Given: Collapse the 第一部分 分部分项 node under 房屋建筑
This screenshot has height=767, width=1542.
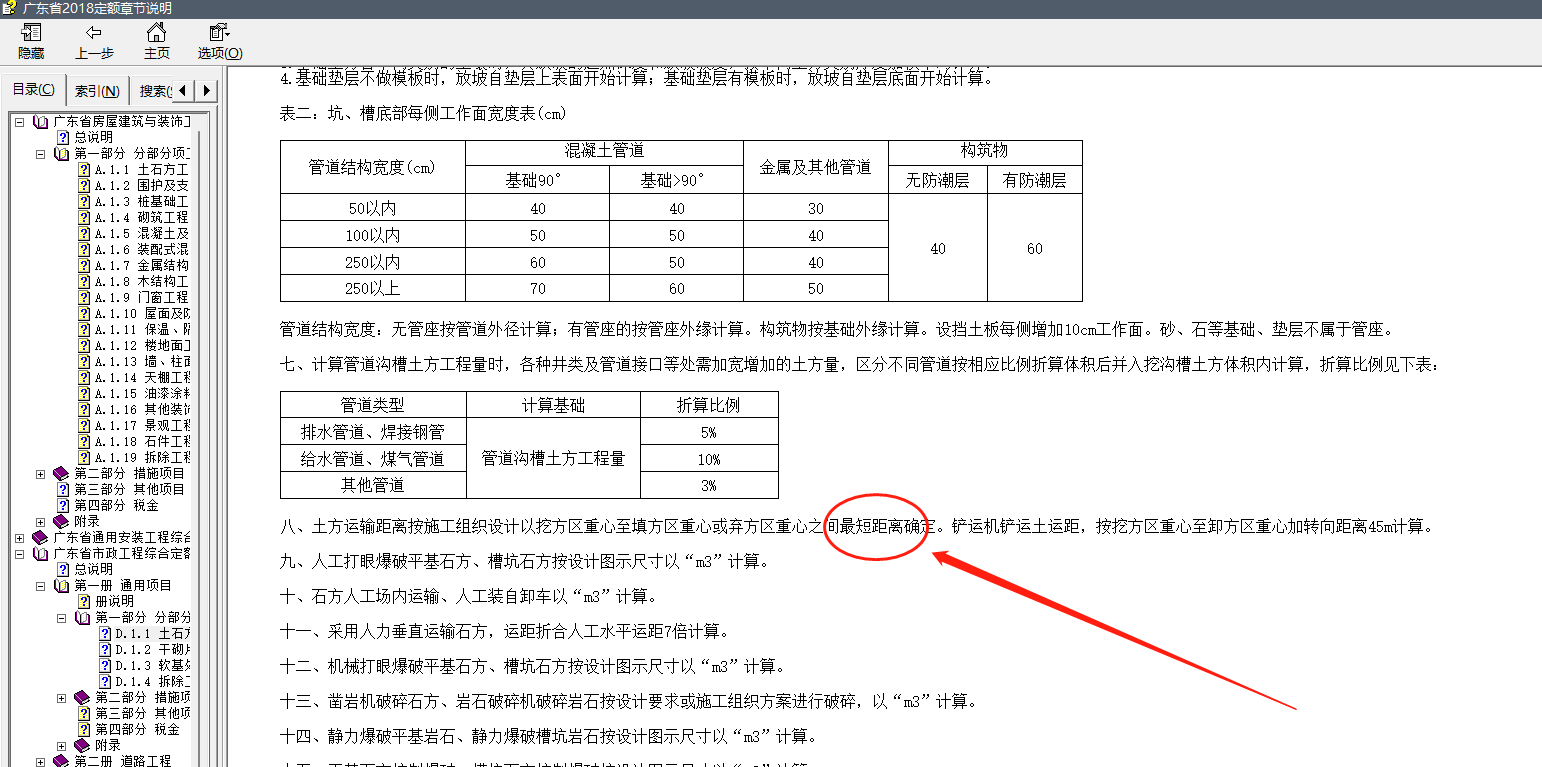Looking at the screenshot, I should (x=40, y=153).
